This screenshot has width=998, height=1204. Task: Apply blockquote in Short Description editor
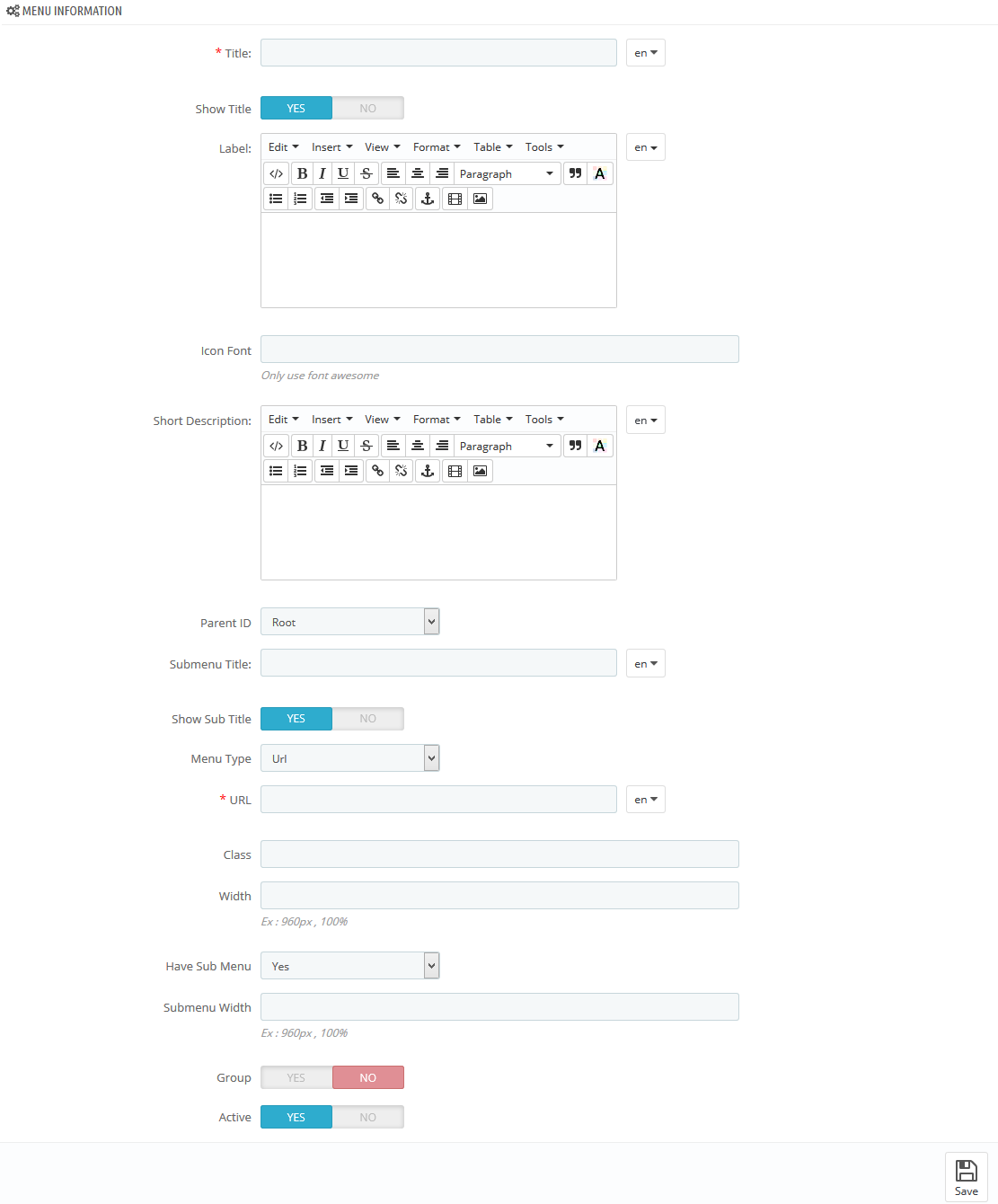[576, 446]
